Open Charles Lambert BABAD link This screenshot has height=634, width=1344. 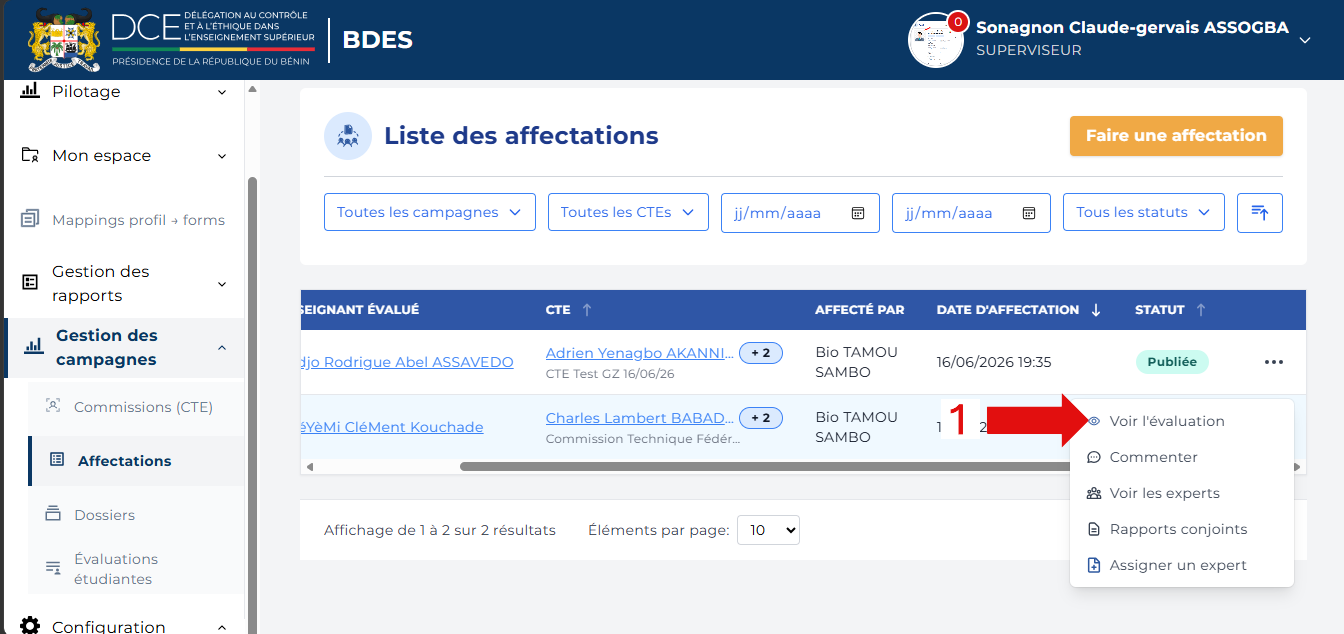640,418
